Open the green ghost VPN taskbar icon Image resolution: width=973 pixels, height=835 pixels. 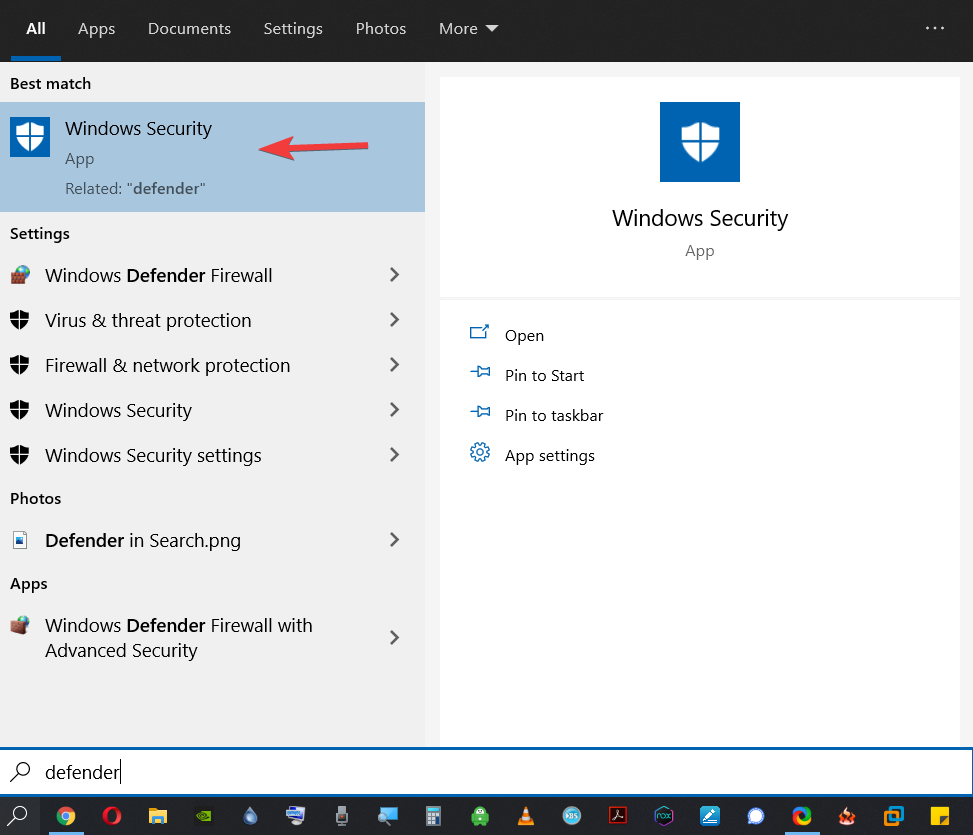coord(480,816)
